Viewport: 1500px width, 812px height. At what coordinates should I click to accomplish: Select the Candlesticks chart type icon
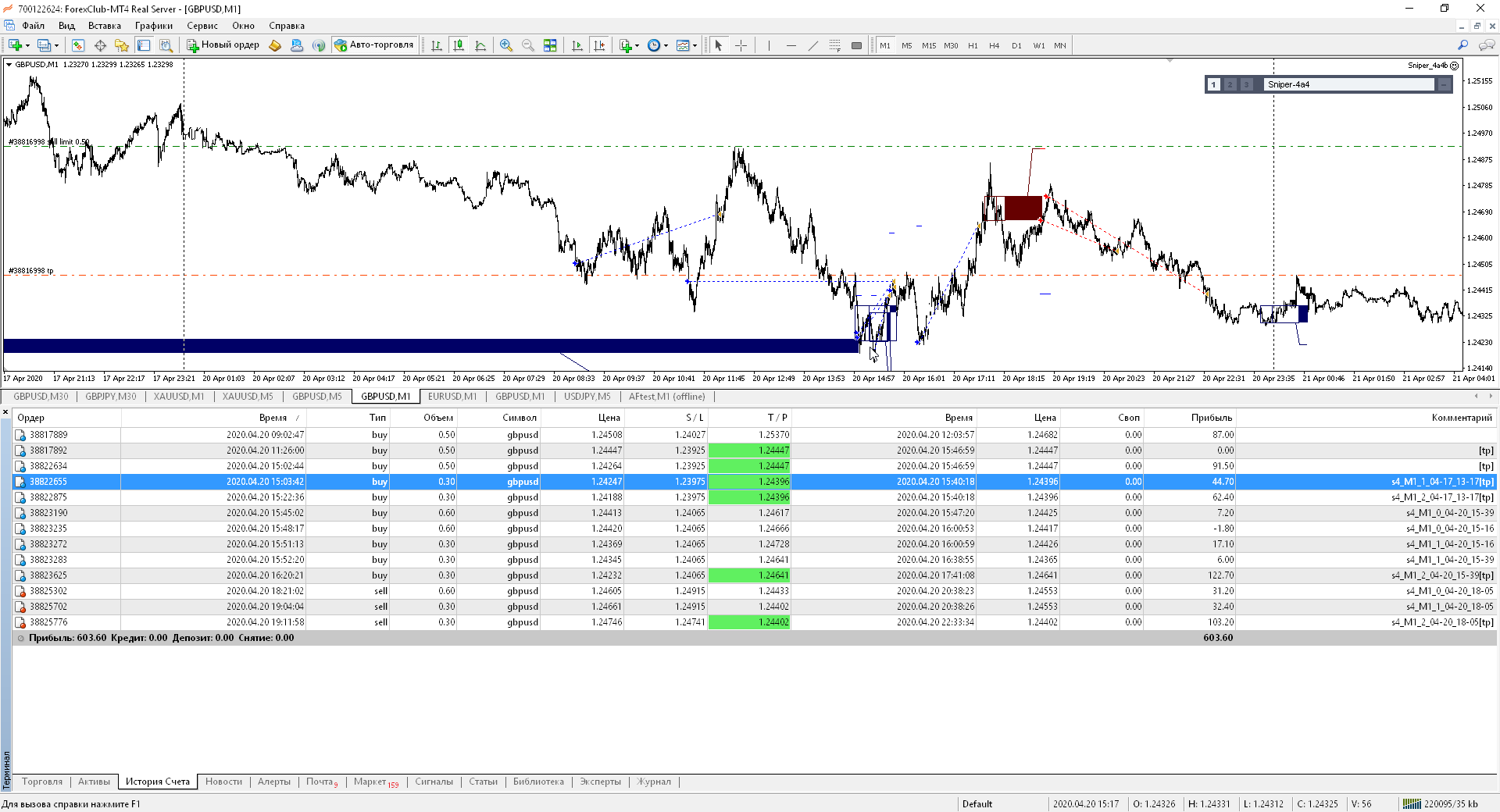[459, 45]
